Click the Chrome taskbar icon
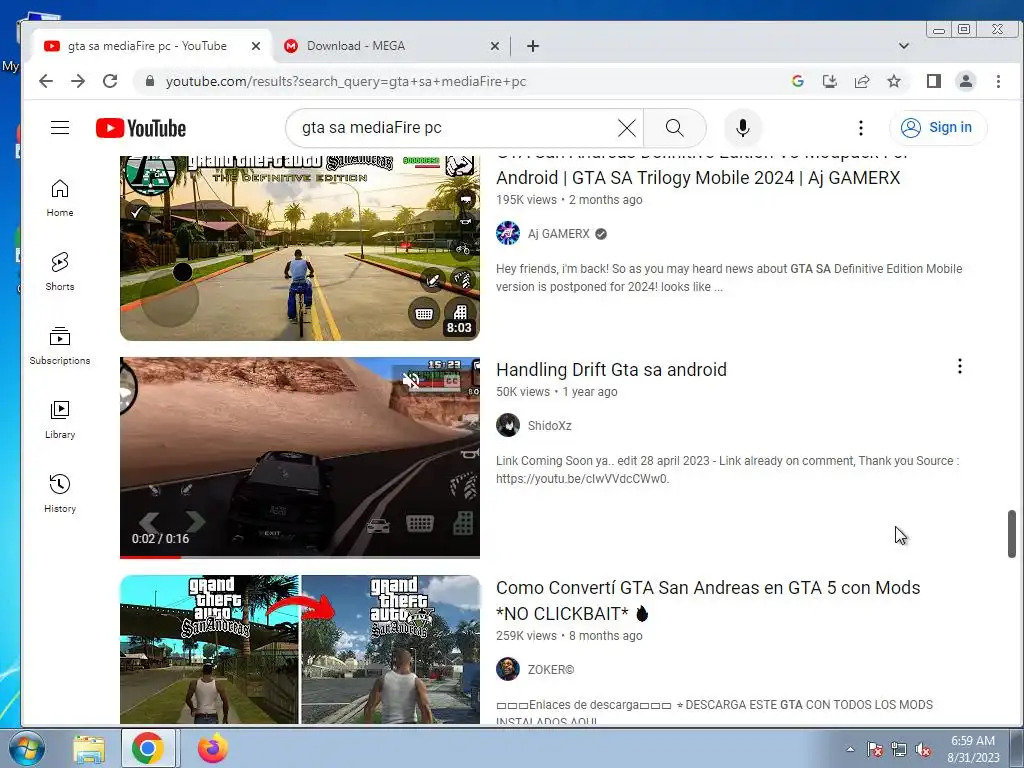The height and width of the screenshot is (768, 1024). pos(148,748)
